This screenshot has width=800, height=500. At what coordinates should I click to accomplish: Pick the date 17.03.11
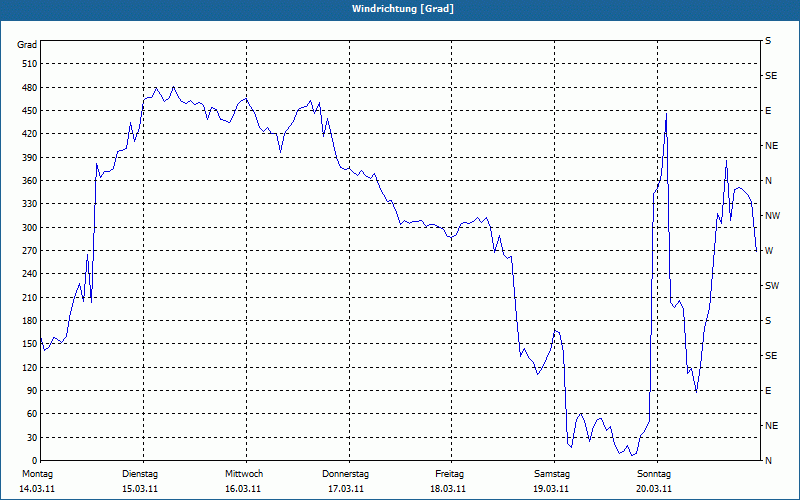(x=346, y=489)
